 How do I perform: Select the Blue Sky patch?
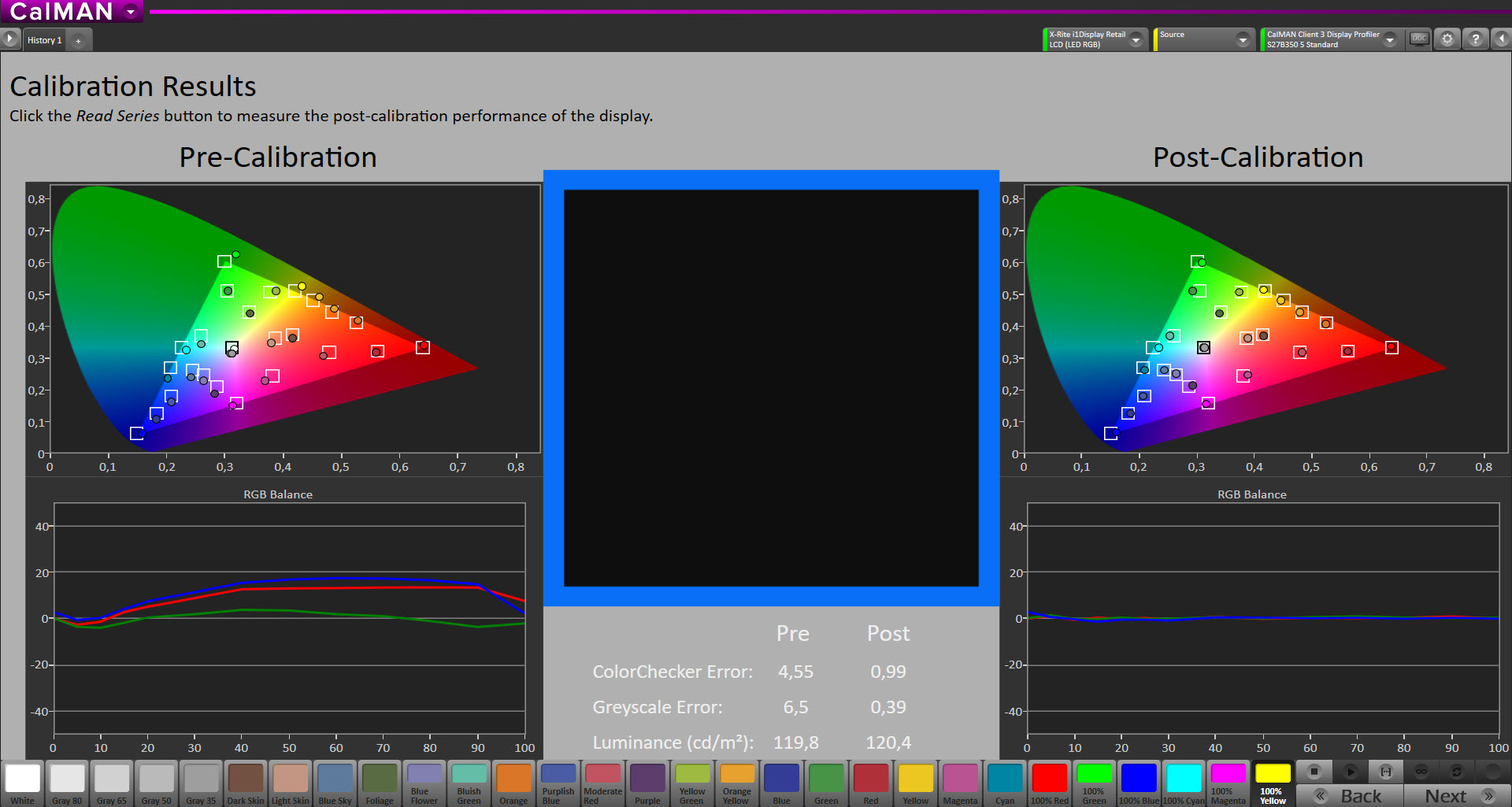point(335,783)
